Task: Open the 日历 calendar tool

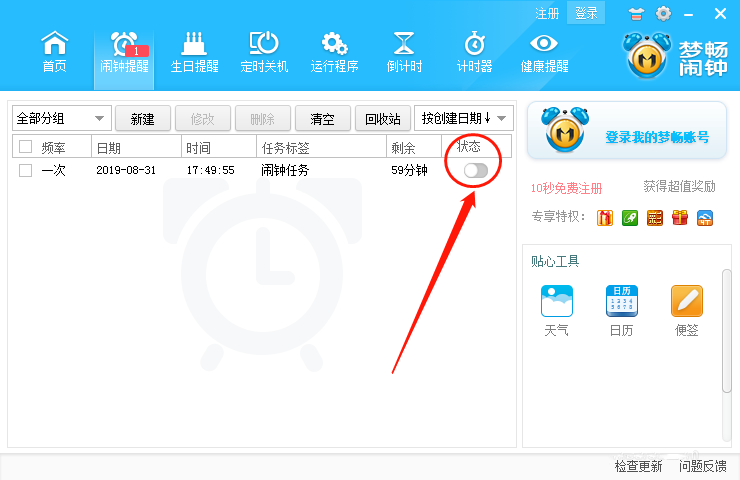Action: [x=622, y=310]
